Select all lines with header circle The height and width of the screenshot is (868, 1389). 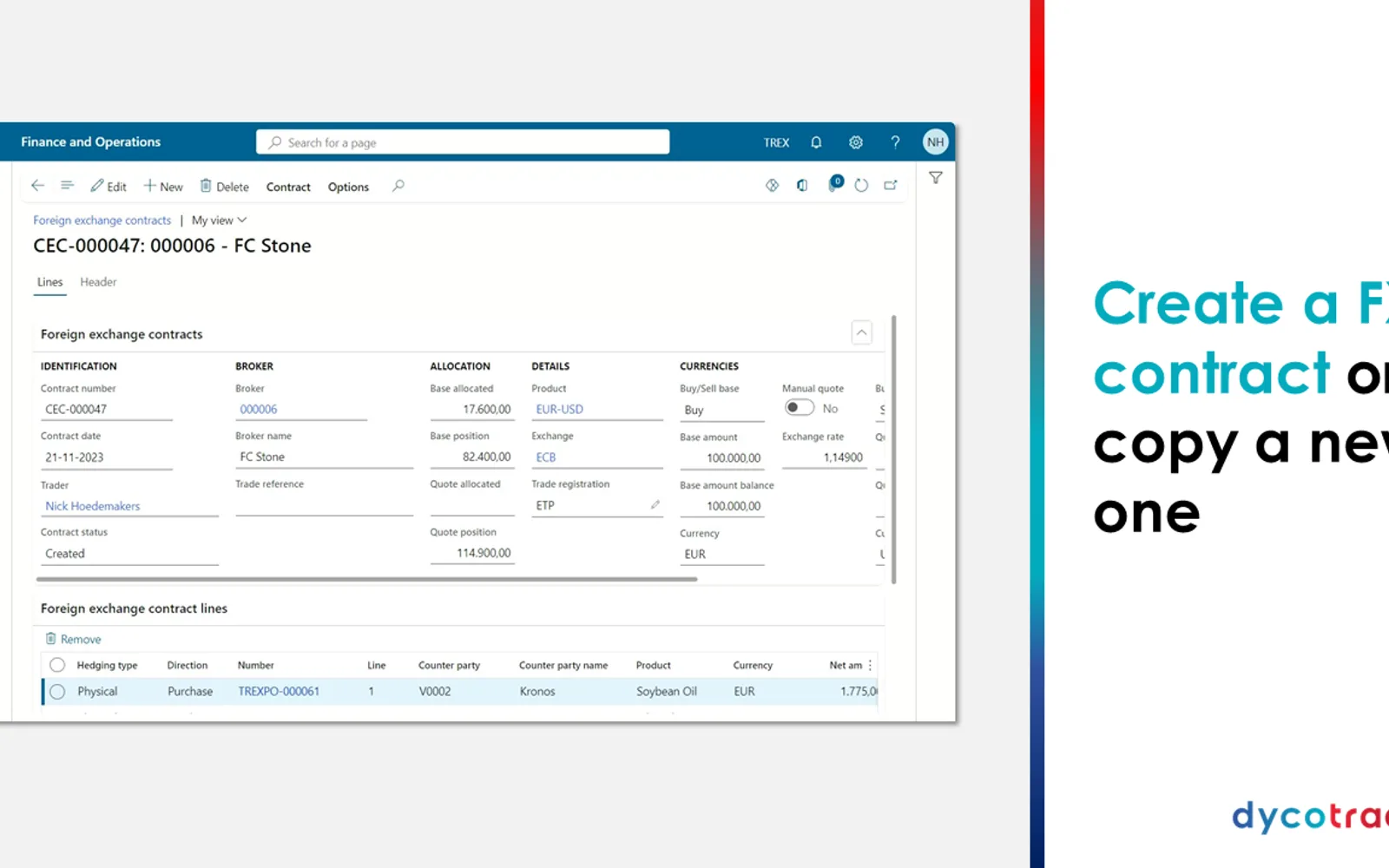pyautogui.click(x=57, y=665)
